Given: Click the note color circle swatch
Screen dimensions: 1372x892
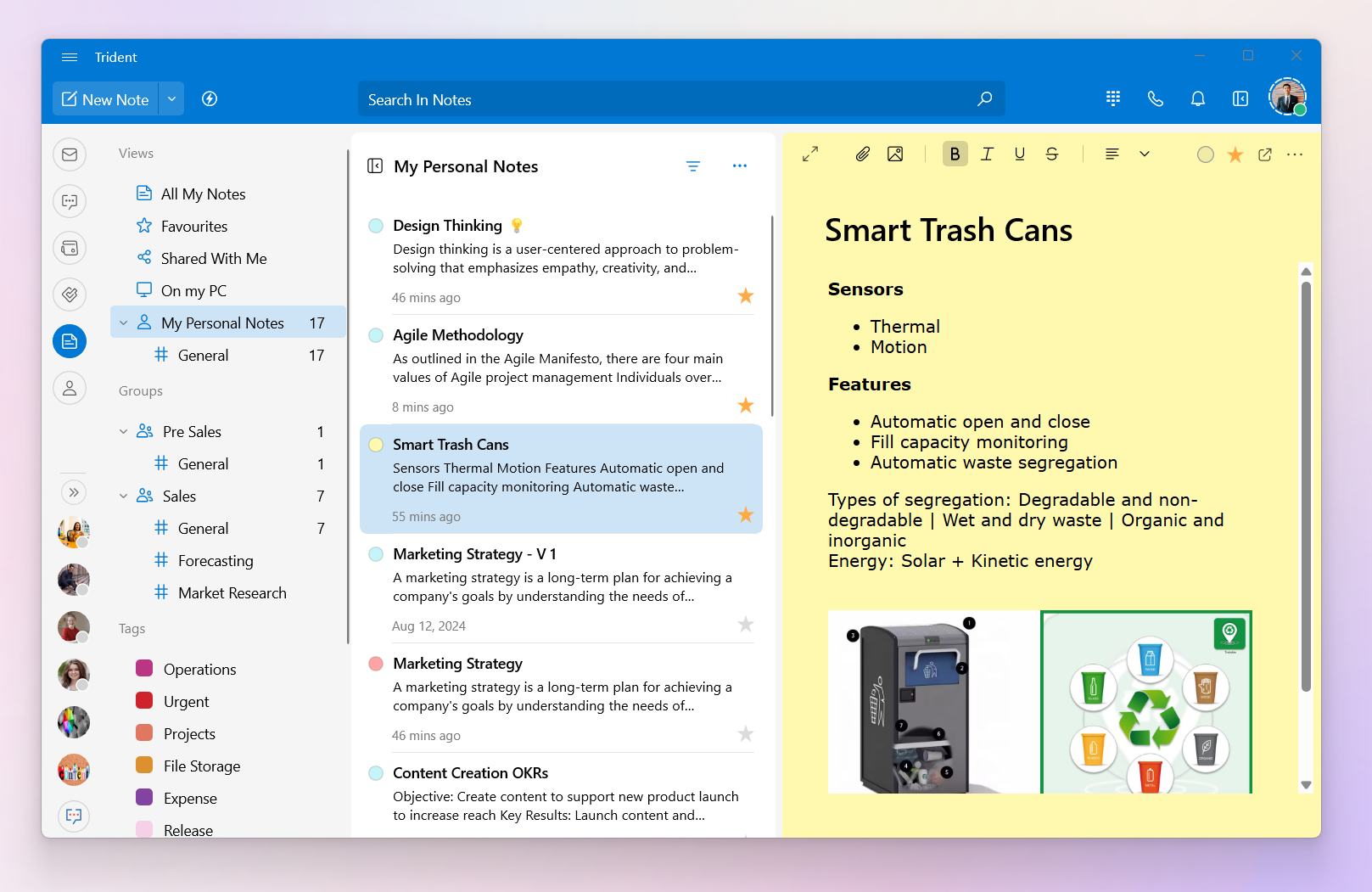Looking at the screenshot, I should point(1205,154).
